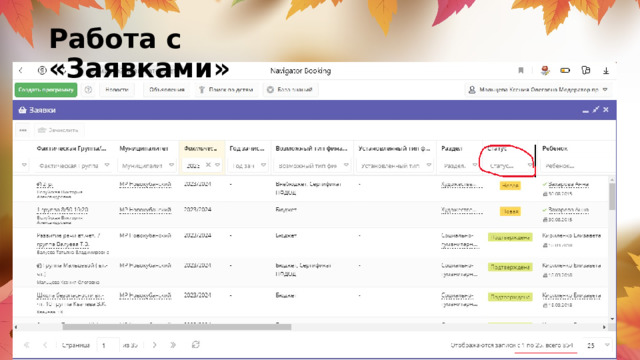Open the question mark help icon
Image resolution: width=640 pixels, height=360 pixels.
point(88,90)
